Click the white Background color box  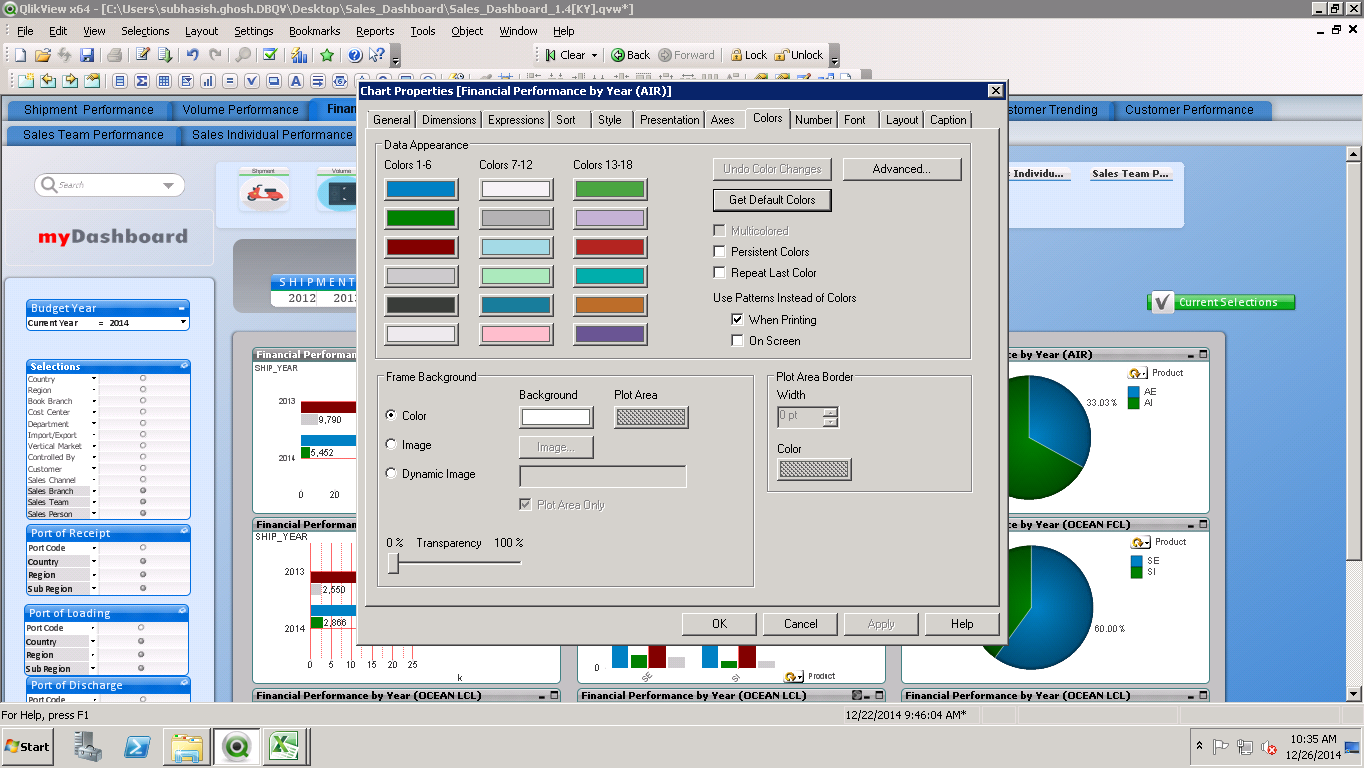point(555,417)
